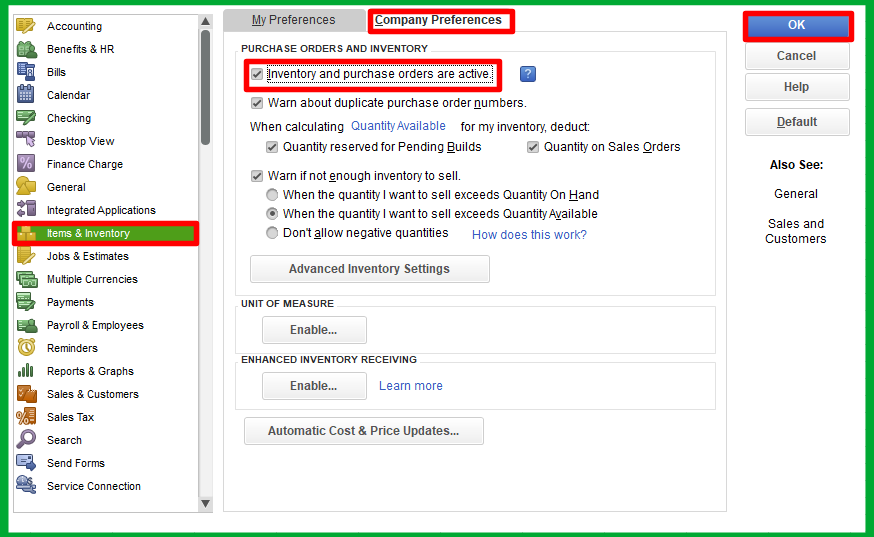
Task: Select the Accounting label in preferences list
Action: point(74,26)
